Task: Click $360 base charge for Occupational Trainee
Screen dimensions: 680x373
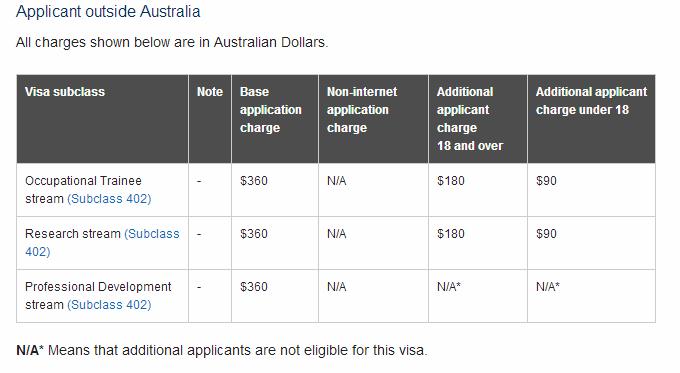Action: click(x=254, y=180)
